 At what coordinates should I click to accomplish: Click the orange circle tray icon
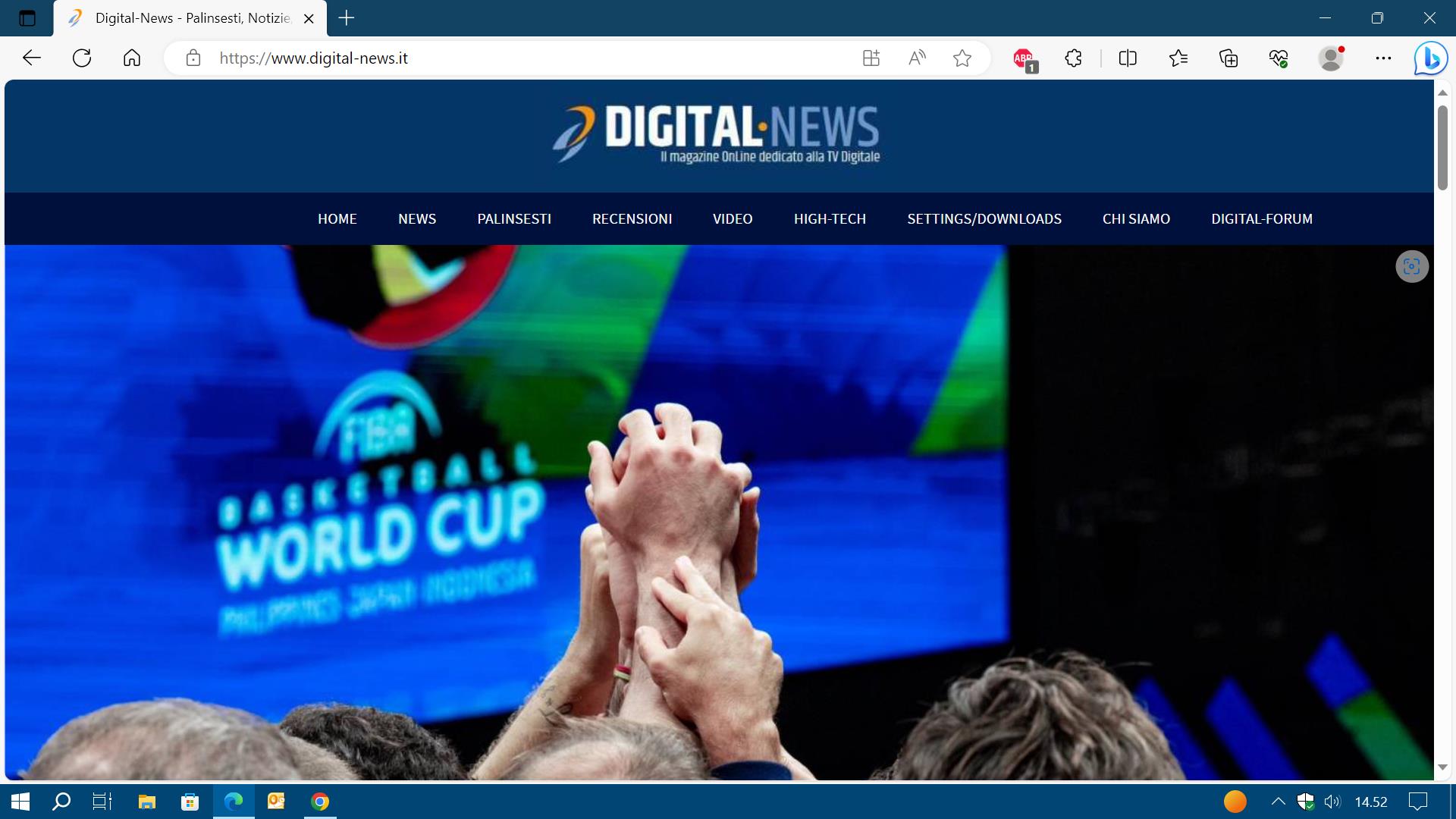click(1235, 802)
